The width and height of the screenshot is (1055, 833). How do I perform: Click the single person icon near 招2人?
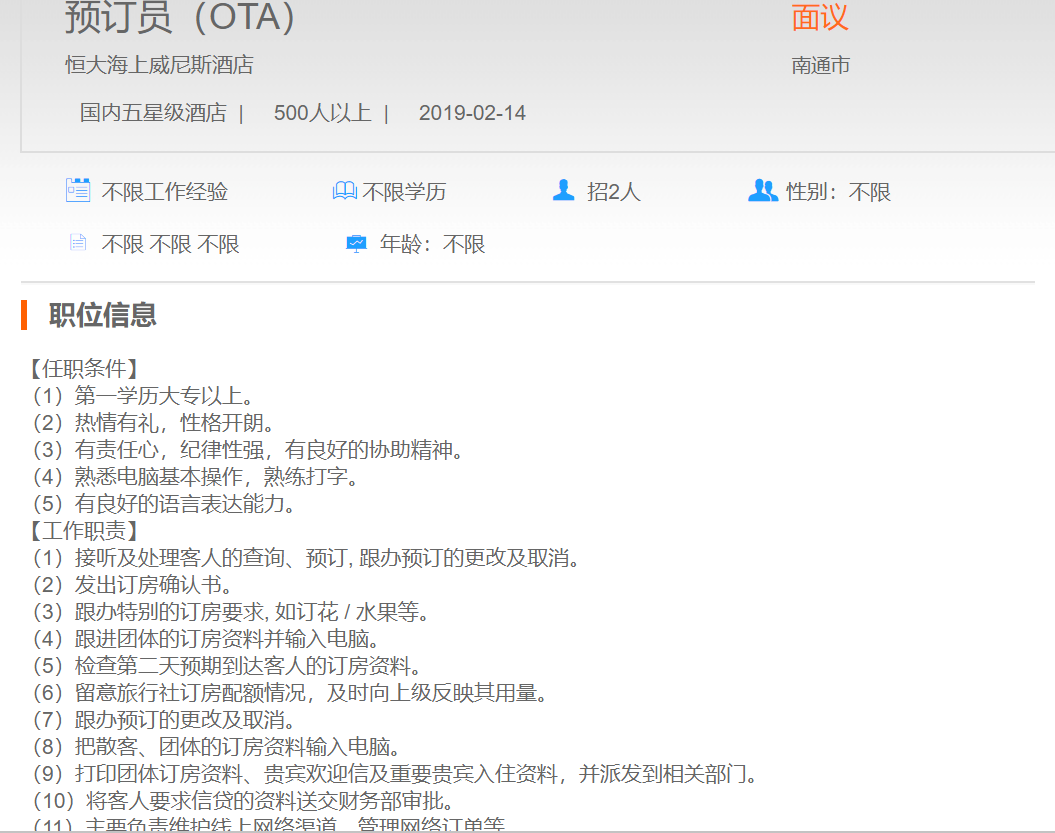(x=563, y=190)
